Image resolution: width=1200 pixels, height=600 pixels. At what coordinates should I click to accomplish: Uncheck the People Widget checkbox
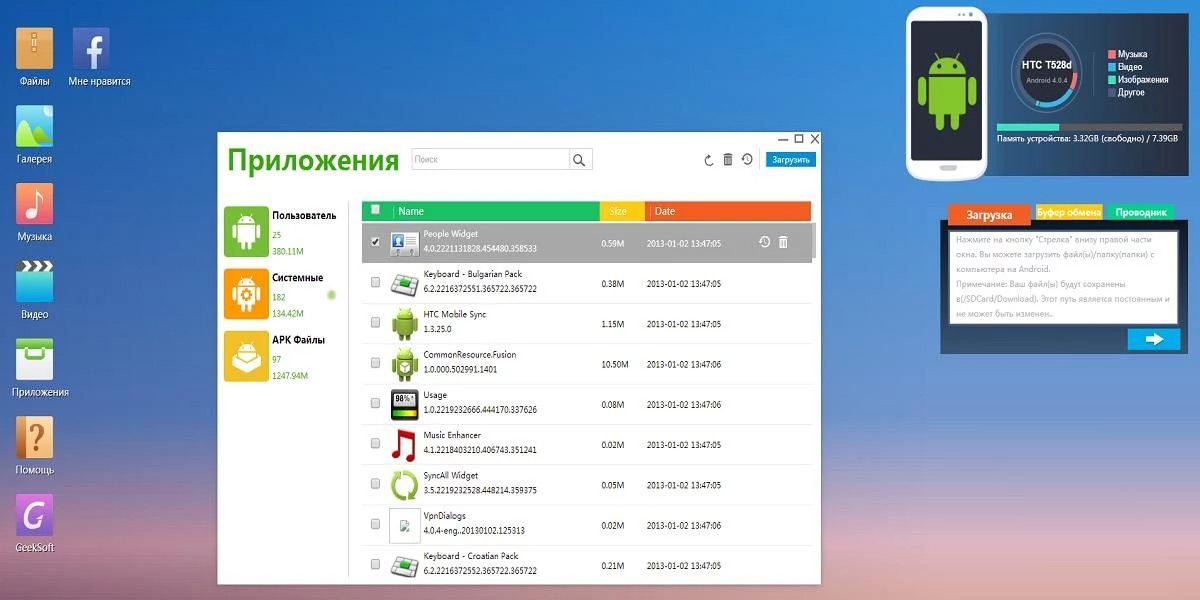[x=375, y=241]
